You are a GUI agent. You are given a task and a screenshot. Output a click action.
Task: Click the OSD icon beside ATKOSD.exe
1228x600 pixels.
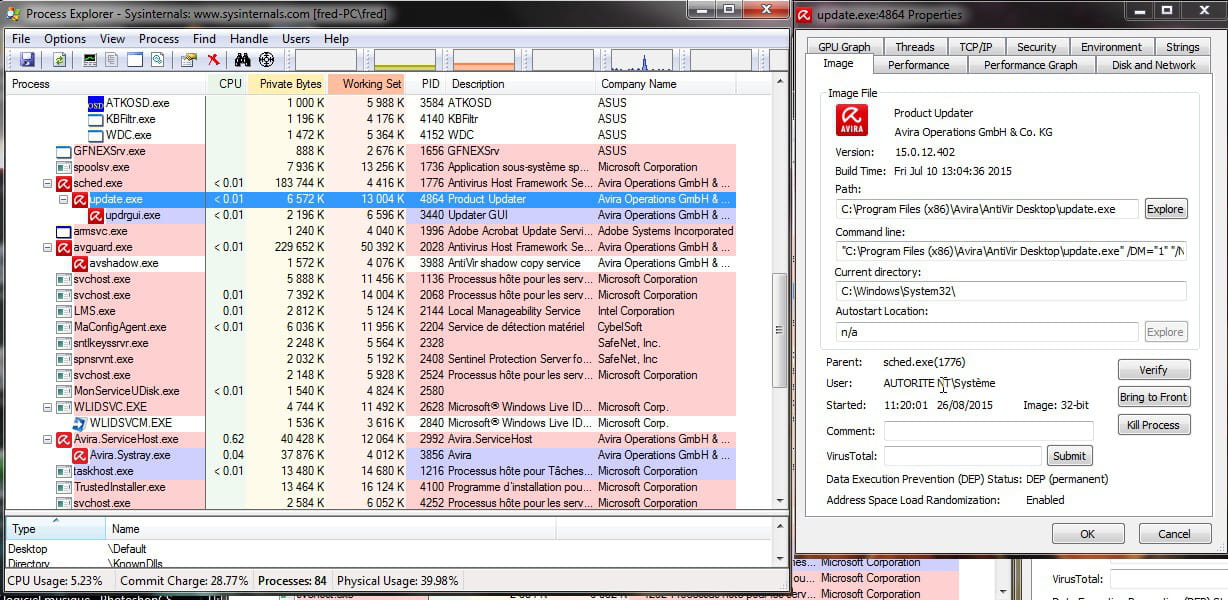[96, 103]
